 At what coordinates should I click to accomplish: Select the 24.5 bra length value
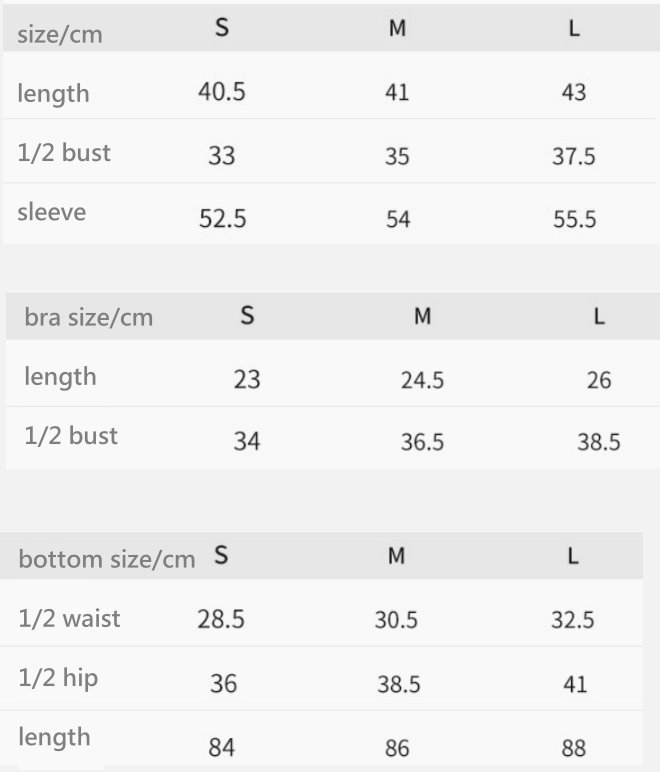[x=422, y=380]
